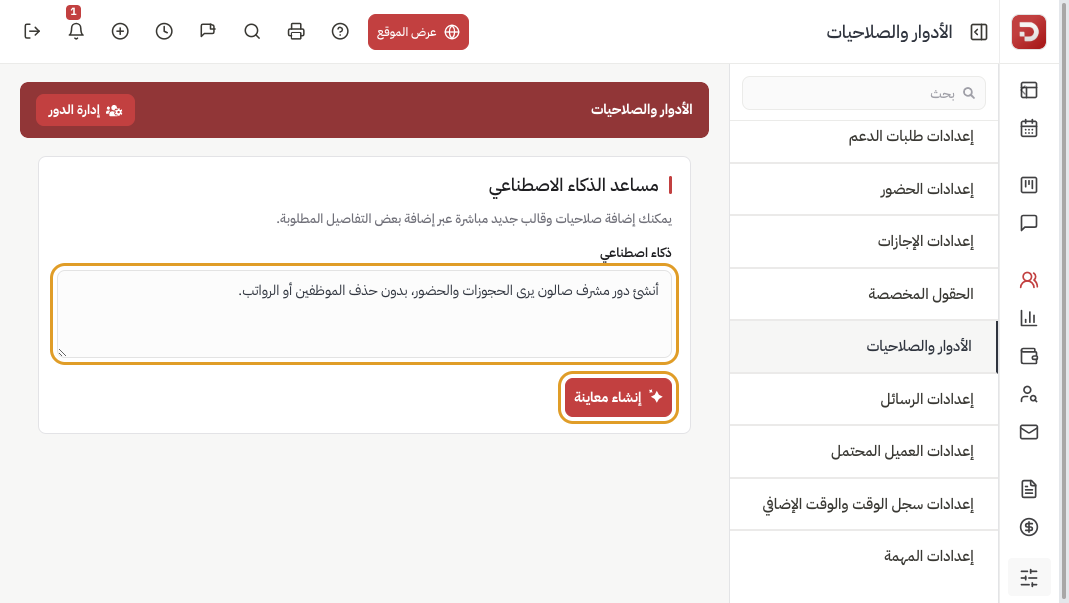This screenshot has height=603, width=1069.
Task: Open the chat message sidebar icon
Action: click(x=1028, y=223)
